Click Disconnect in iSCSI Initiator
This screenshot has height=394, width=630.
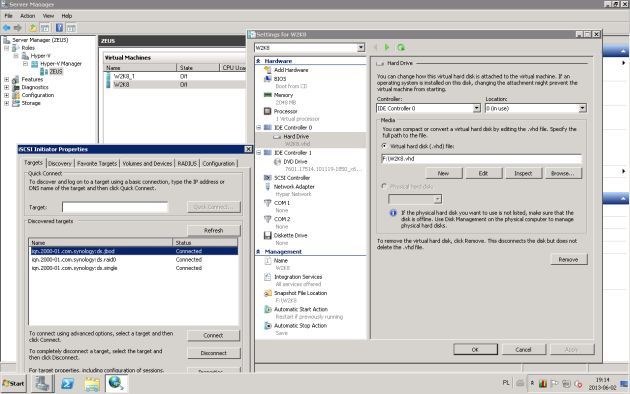pyautogui.click(x=213, y=353)
